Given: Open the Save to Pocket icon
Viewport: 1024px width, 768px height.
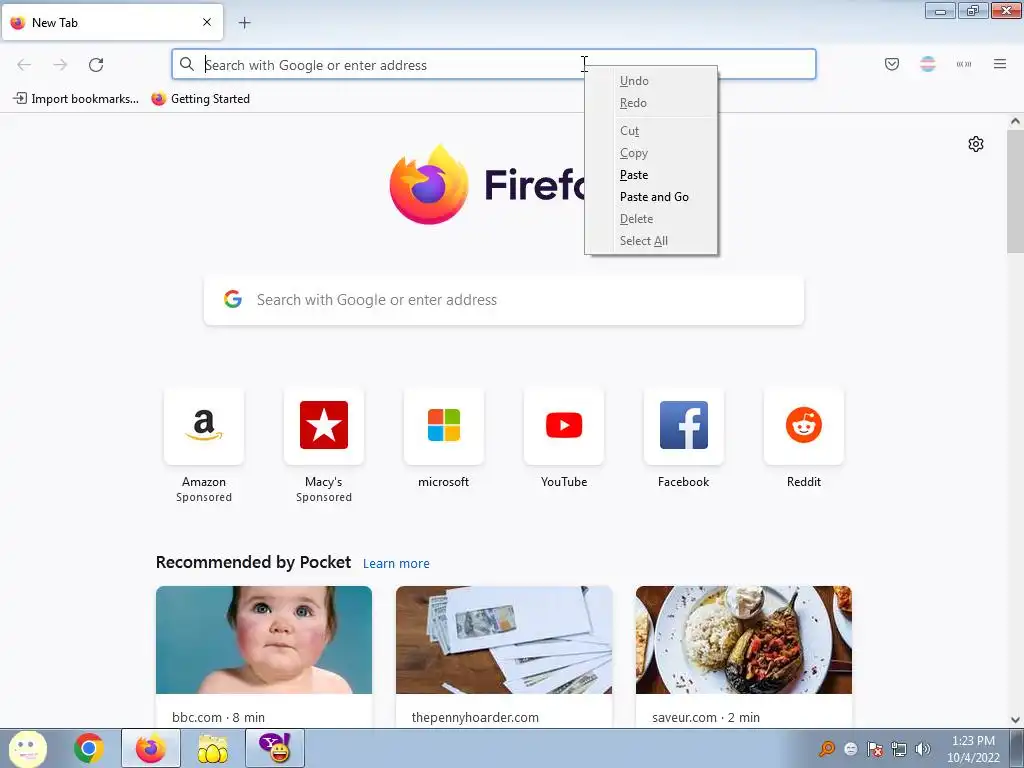Looking at the screenshot, I should (x=891, y=64).
